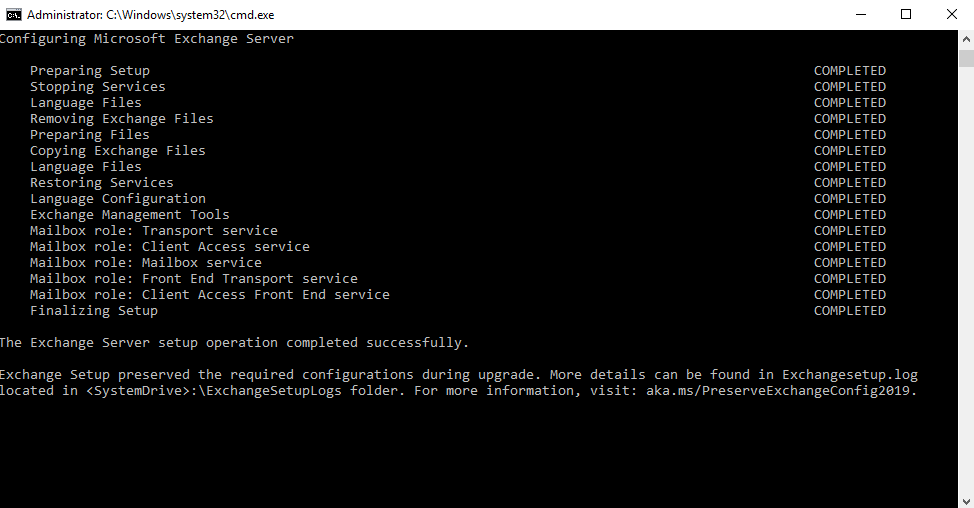Screen dimensions: 974x508
Task: Click Mailbox role: Front End Transport service
Action: pyautogui.click(x=194, y=279)
